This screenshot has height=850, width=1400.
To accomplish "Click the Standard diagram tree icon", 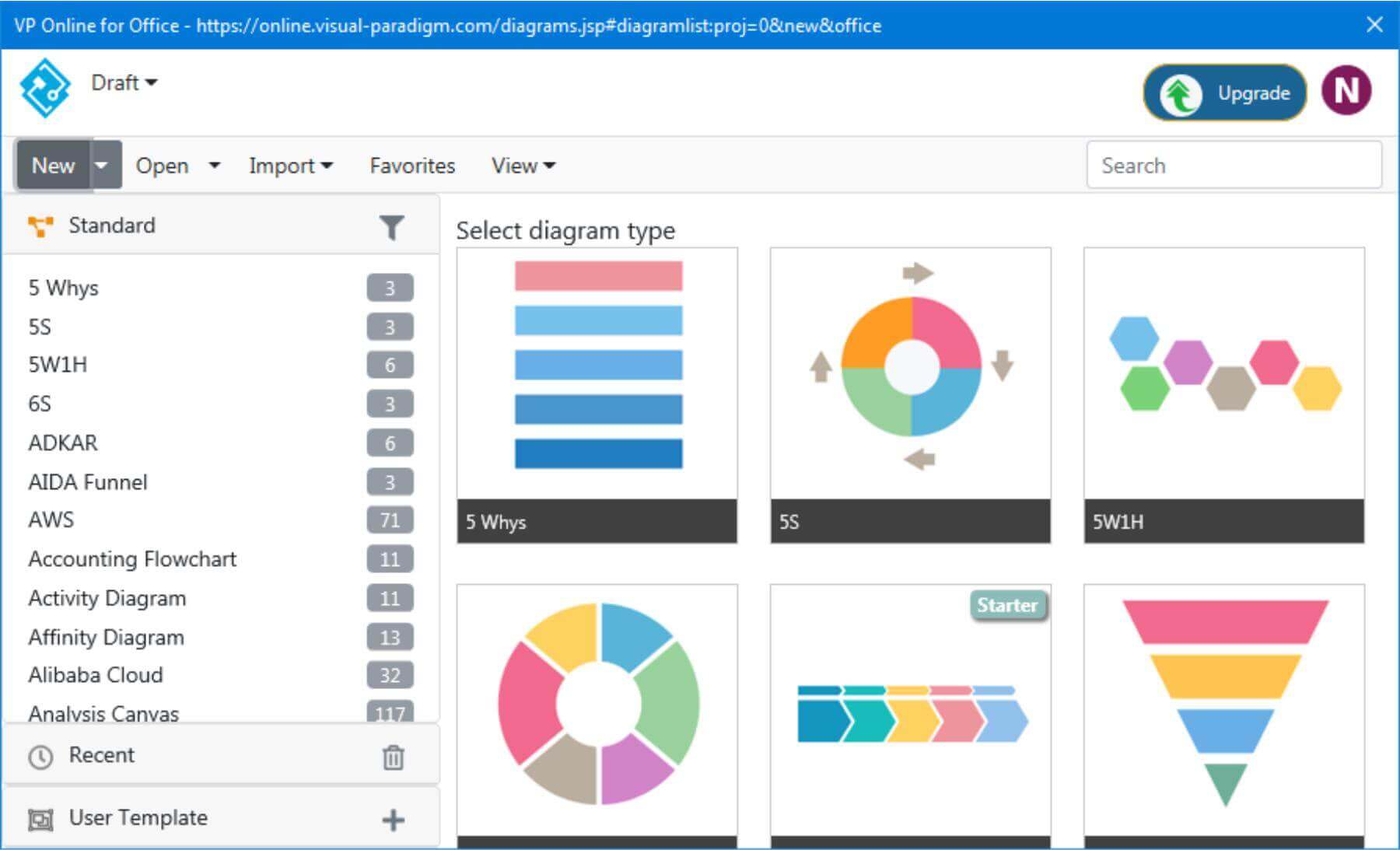I will tap(40, 226).
